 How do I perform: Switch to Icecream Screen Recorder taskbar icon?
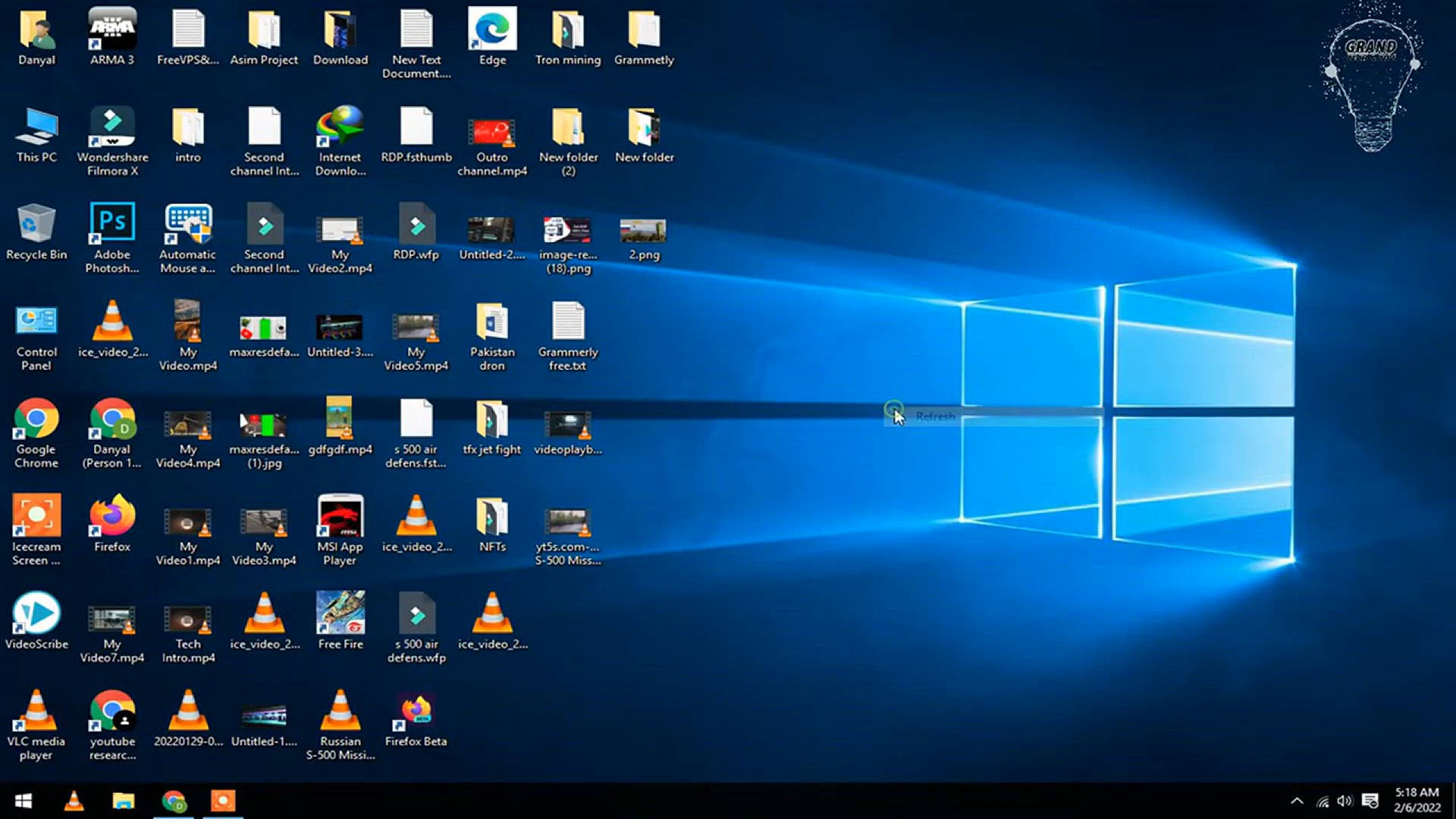tap(223, 801)
